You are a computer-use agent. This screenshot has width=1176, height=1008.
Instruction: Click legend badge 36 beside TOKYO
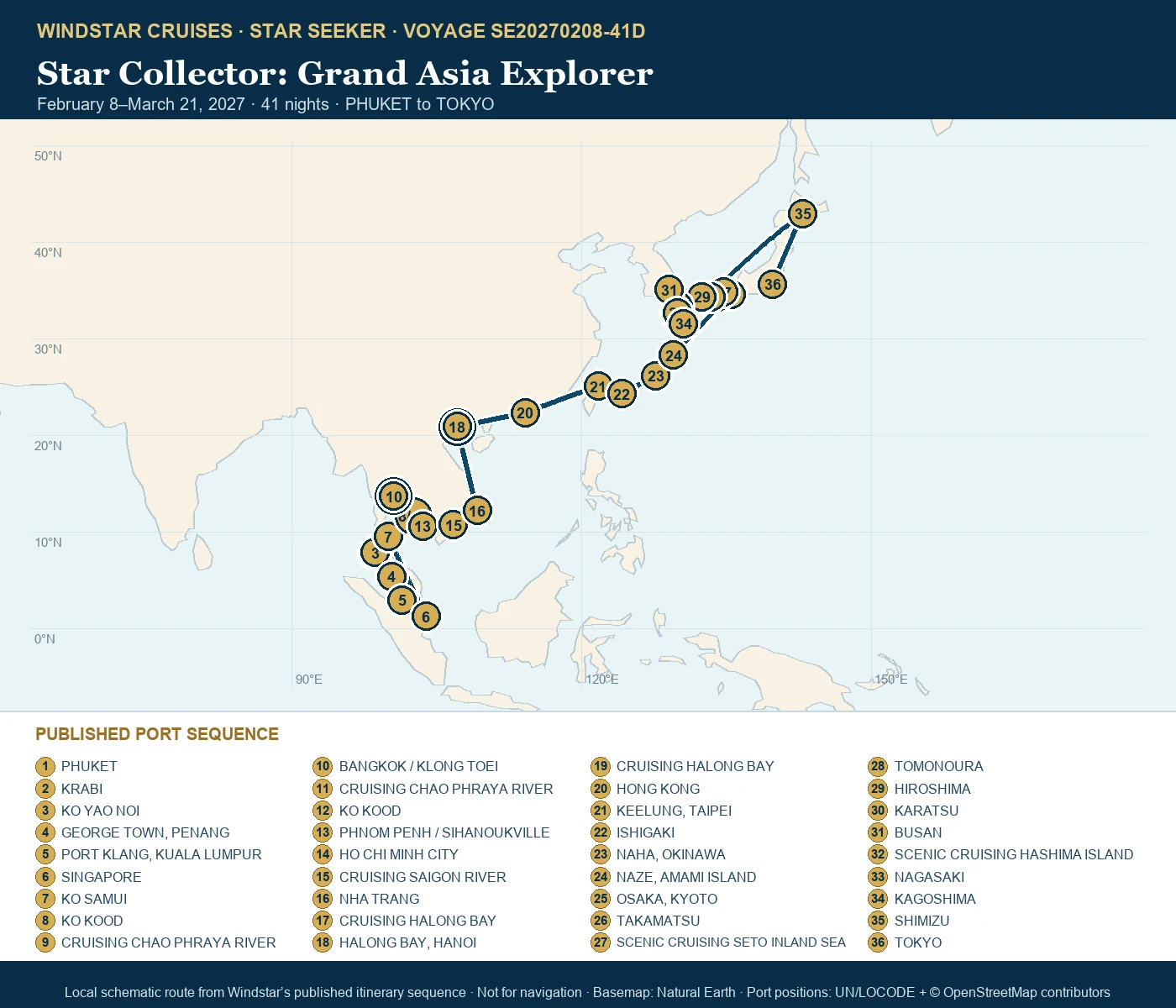878,942
